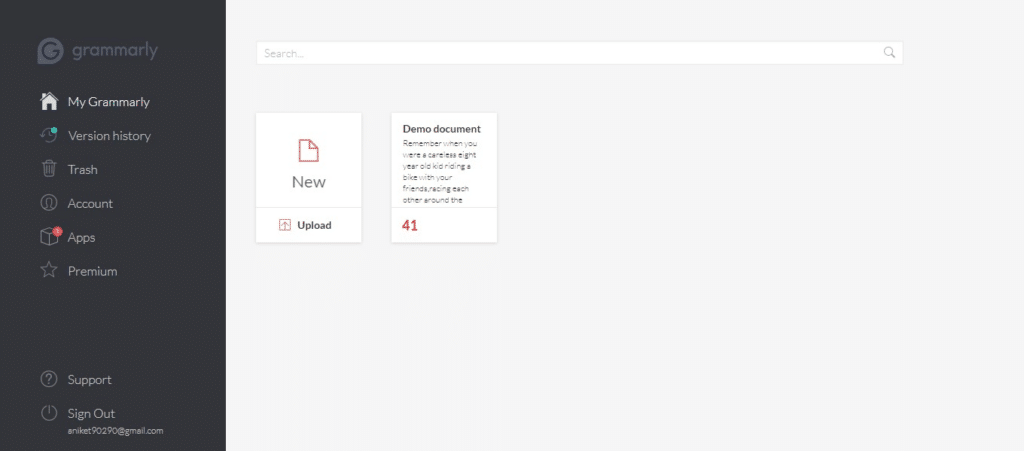
Task: Go to Trash
Action: (x=82, y=170)
